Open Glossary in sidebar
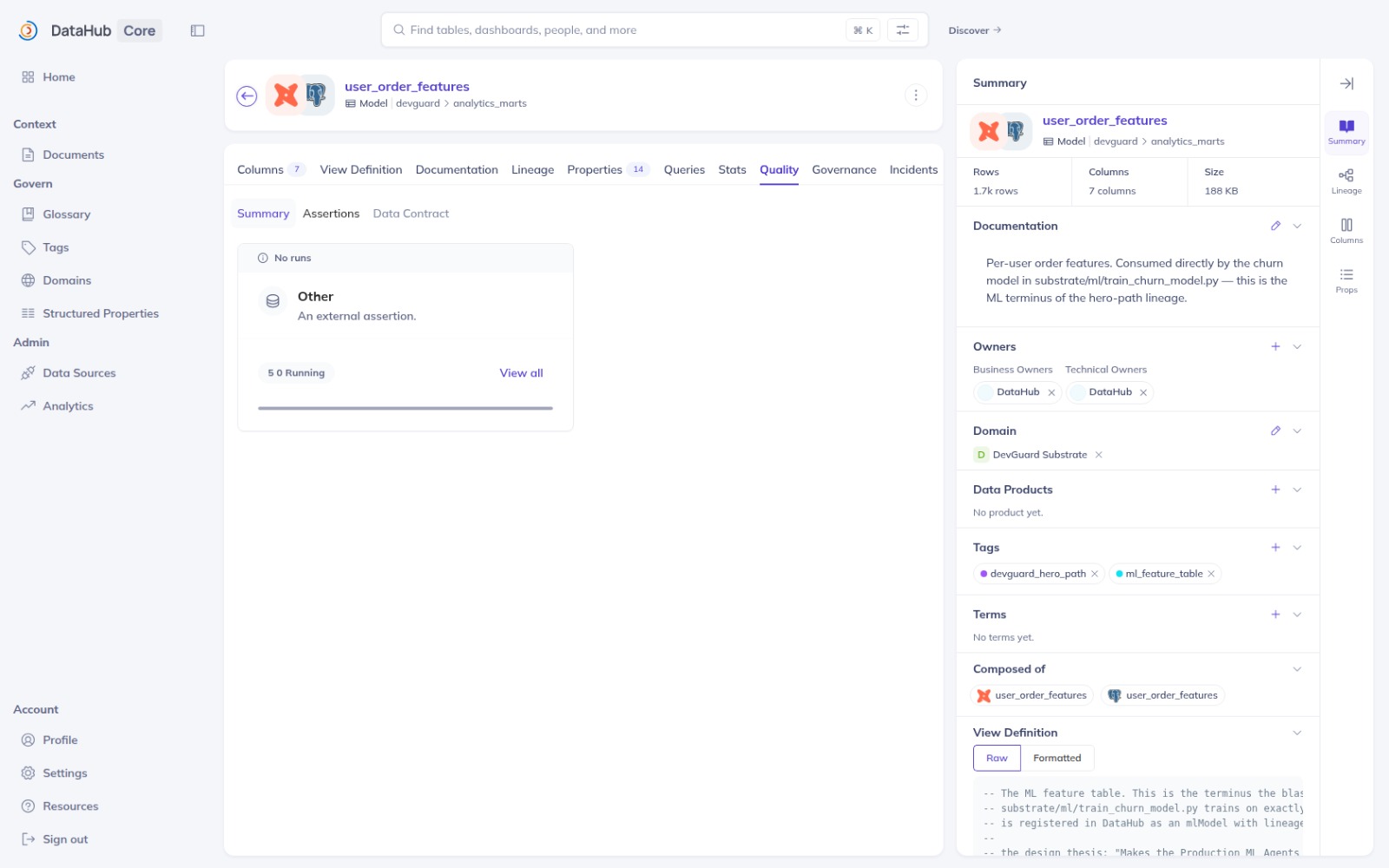 pos(66,214)
